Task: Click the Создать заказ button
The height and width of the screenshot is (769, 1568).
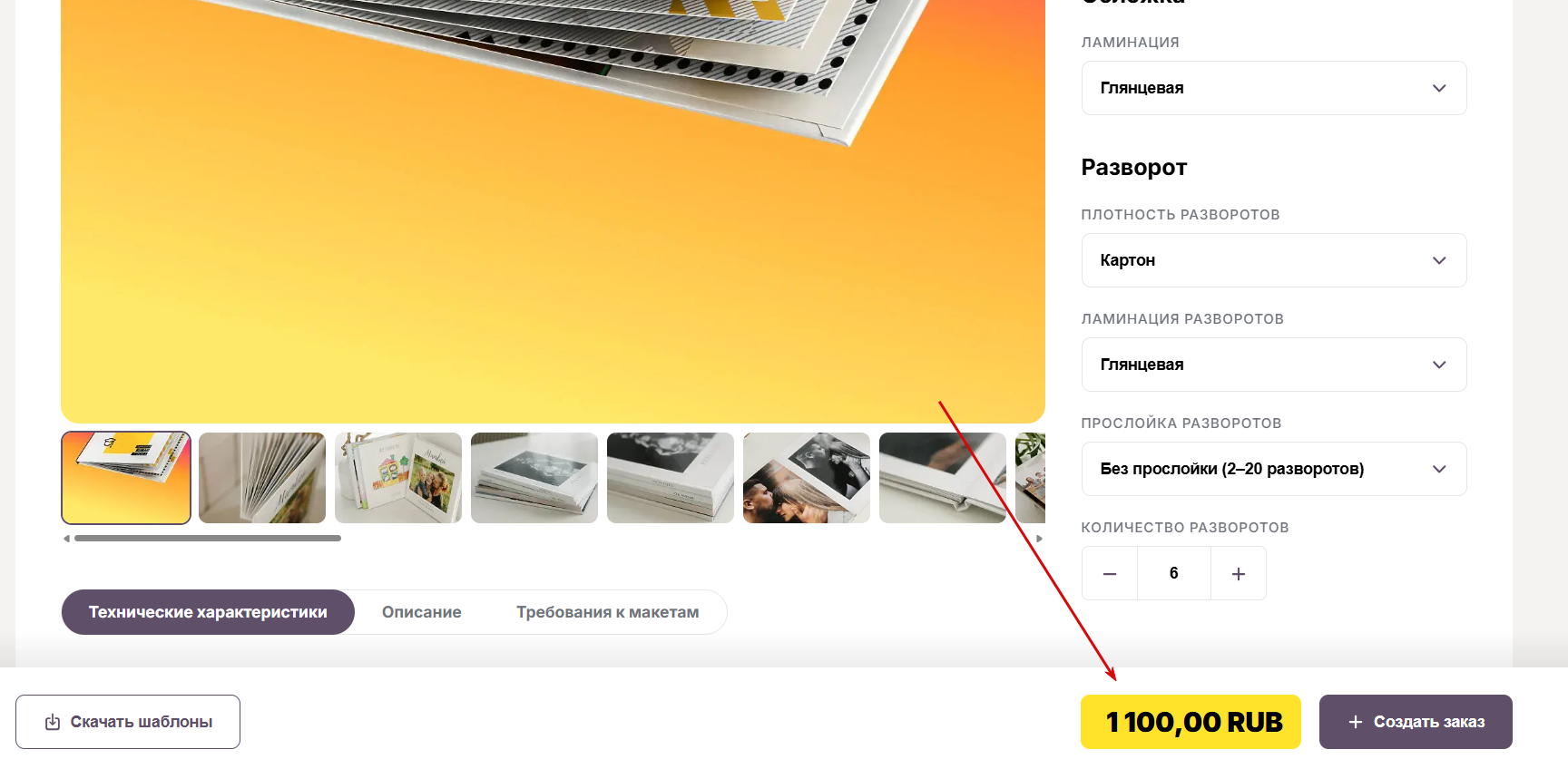Action: [1416, 722]
